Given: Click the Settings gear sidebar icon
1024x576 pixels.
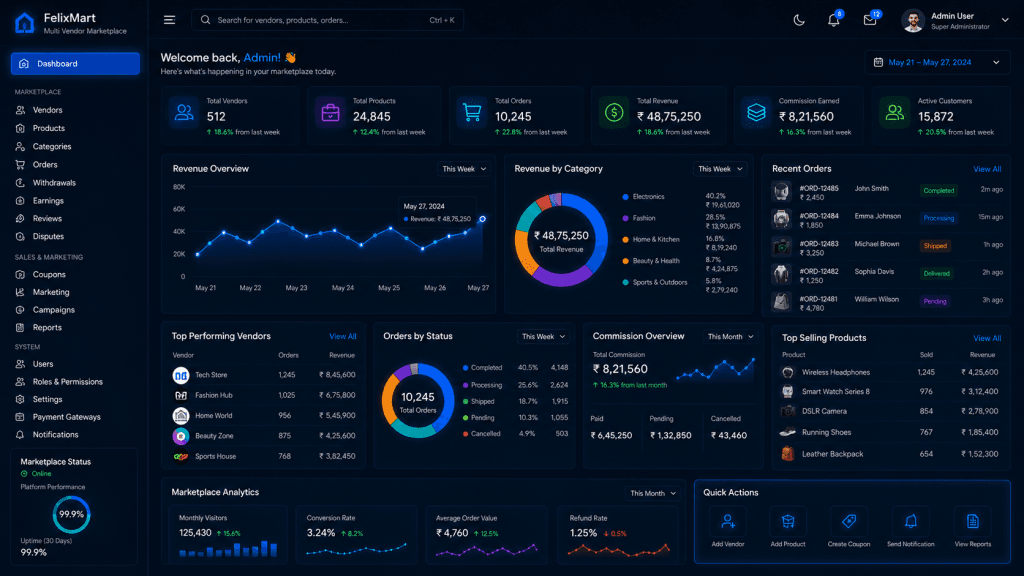Looking at the screenshot, I should (20, 399).
